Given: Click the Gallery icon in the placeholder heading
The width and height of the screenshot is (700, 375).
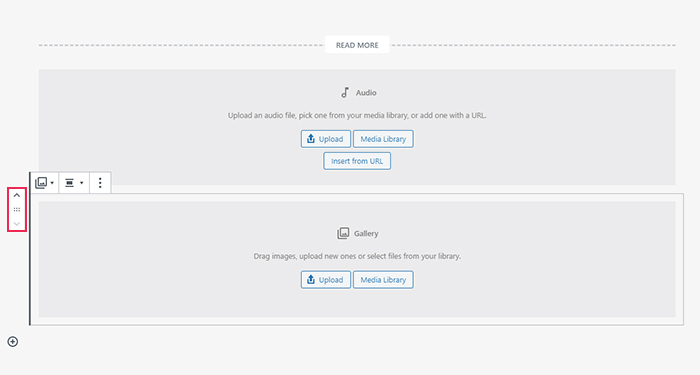Looking at the screenshot, I should point(343,233).
